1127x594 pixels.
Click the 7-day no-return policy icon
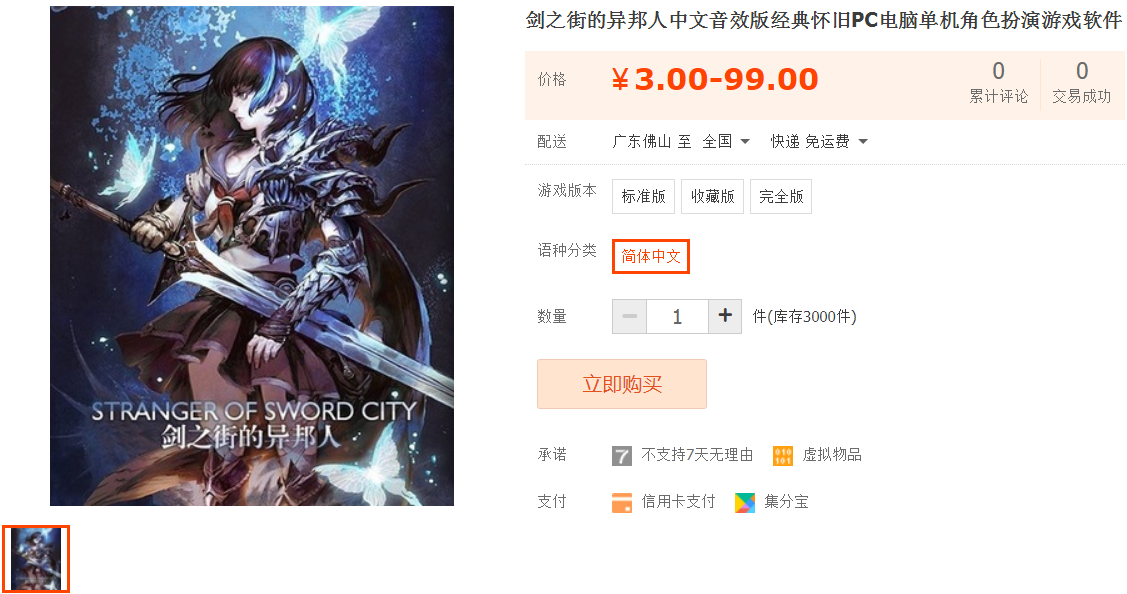[622, 455]
